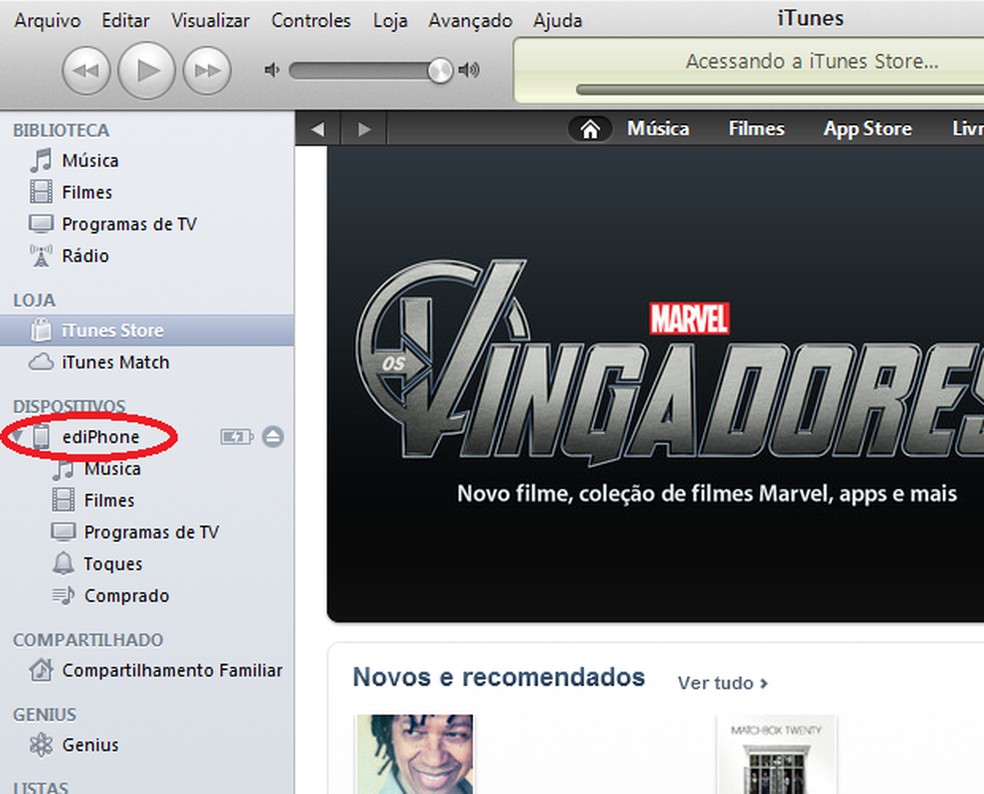Click the ediPhone battery charging icon
This screenshot has height=794, width=984.
pos(237,437)
